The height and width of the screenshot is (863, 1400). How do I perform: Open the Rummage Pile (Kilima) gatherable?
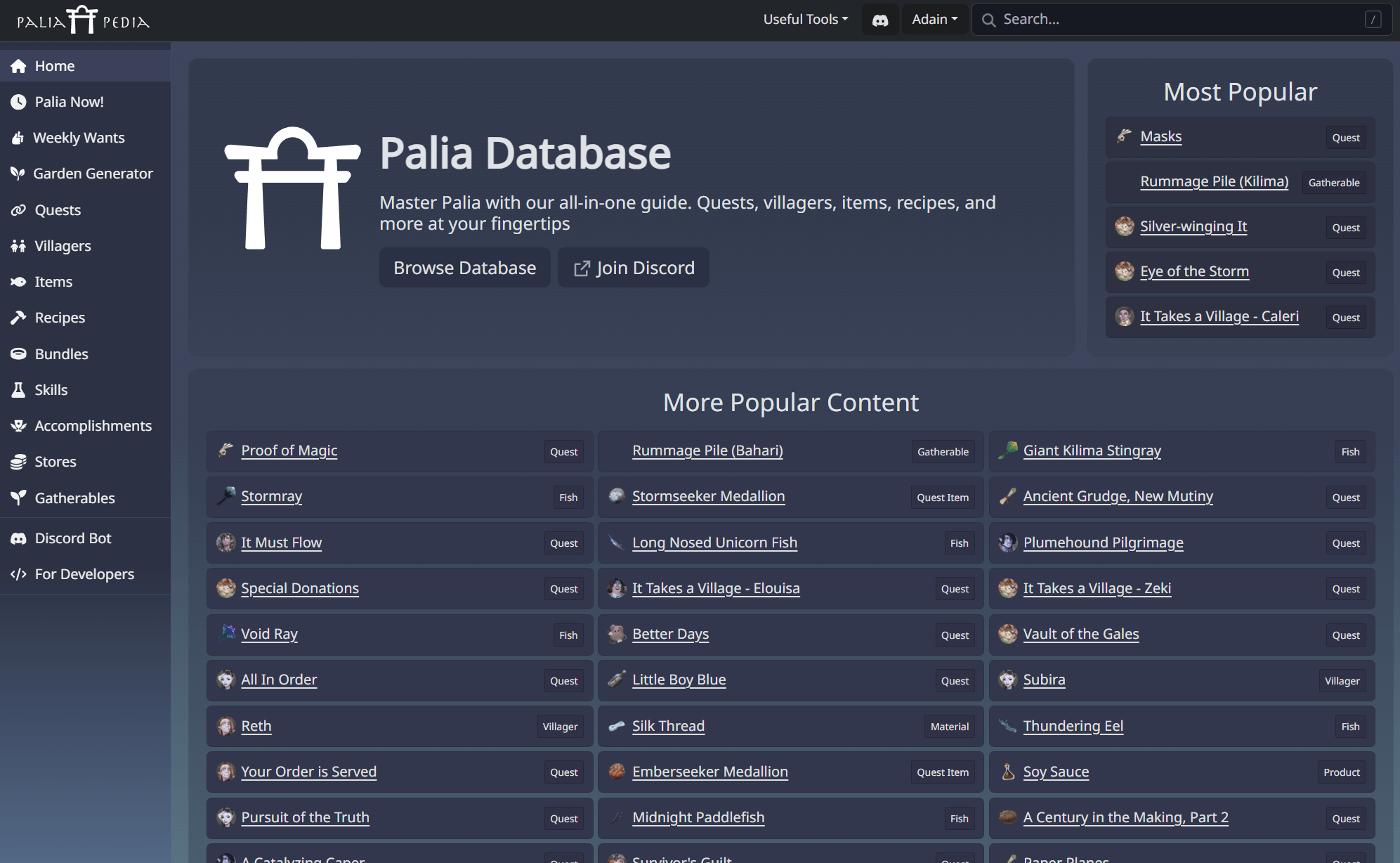(1214, 181)
